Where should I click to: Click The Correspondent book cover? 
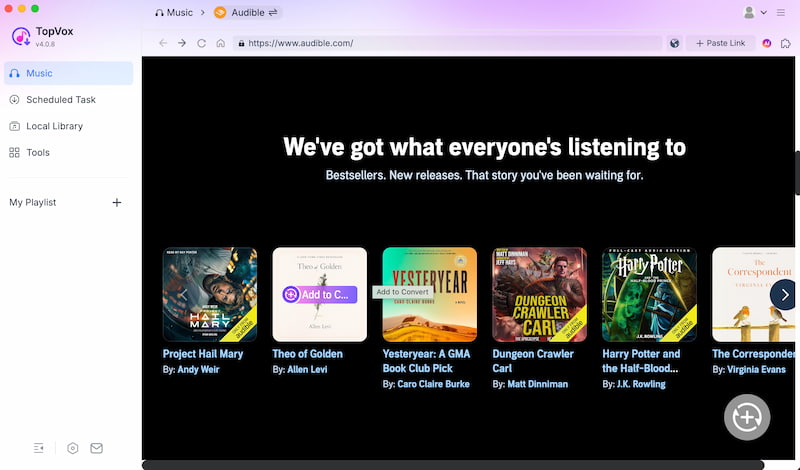[x=754, y=294]
